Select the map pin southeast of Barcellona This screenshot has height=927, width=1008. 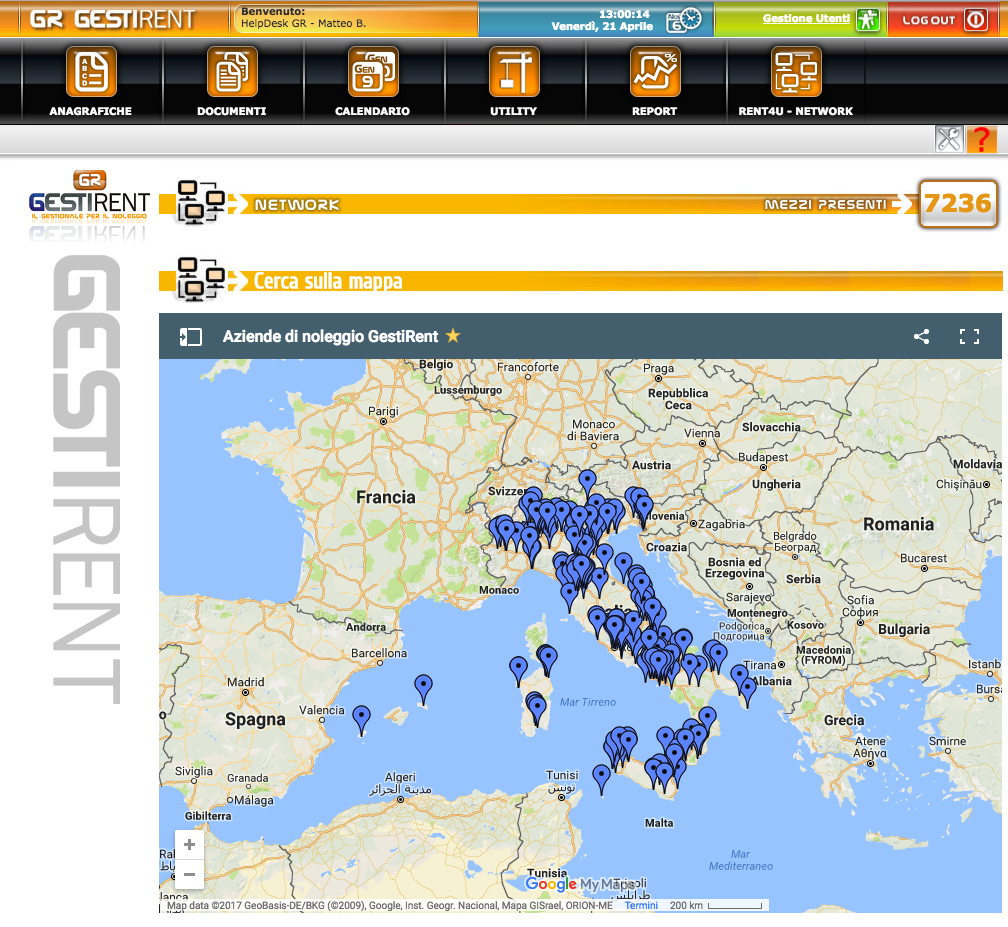point(423,689)
